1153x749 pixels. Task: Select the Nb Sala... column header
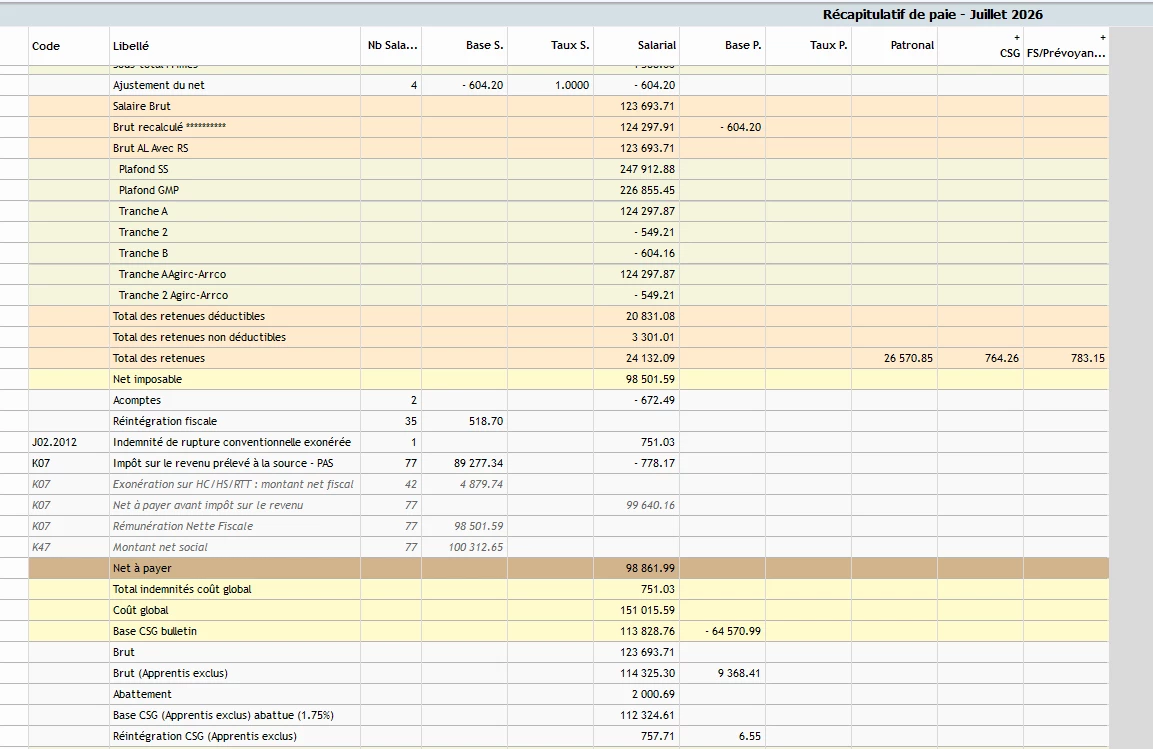391,46
